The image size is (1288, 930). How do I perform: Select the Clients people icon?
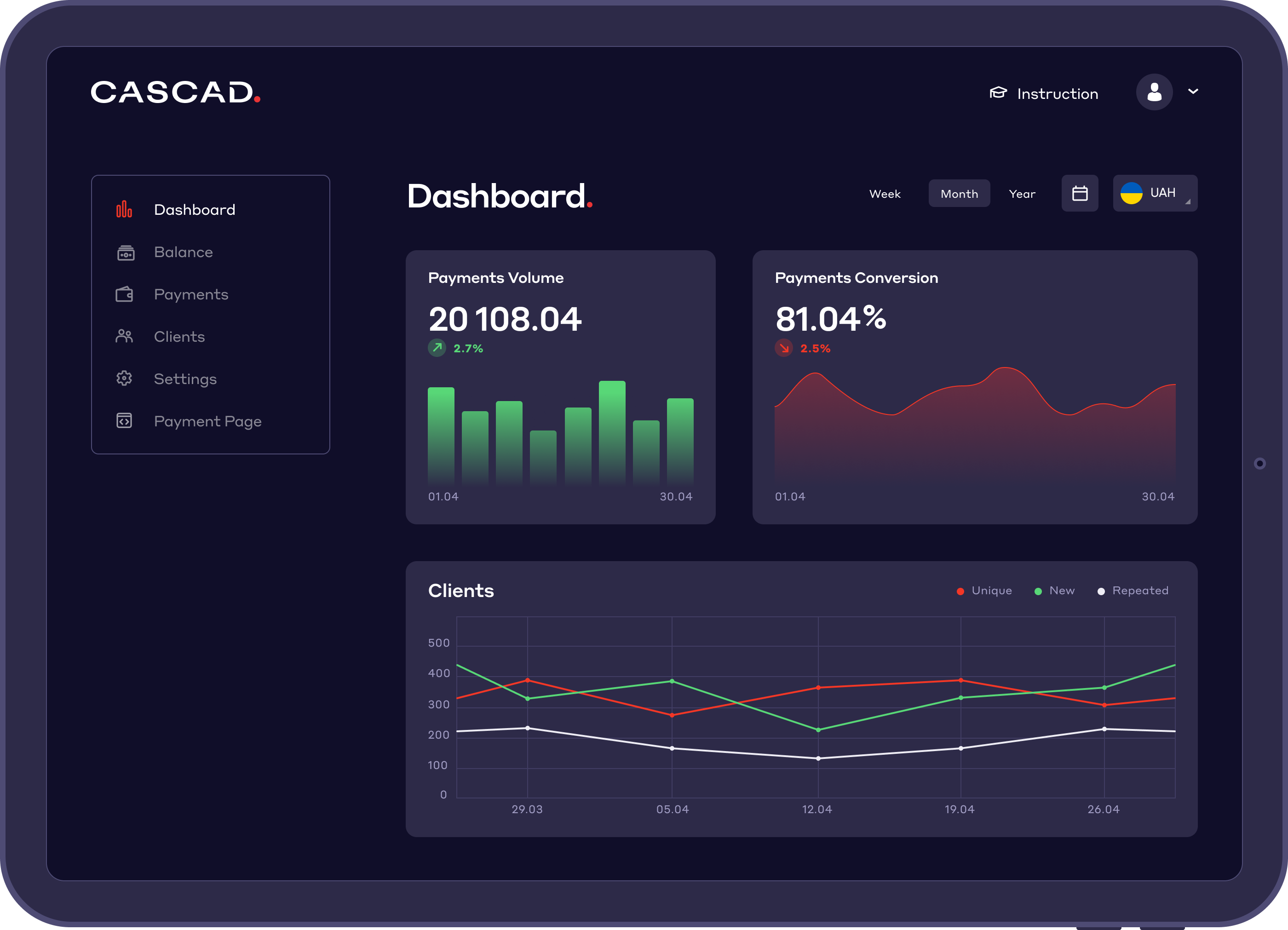point(124,336)
